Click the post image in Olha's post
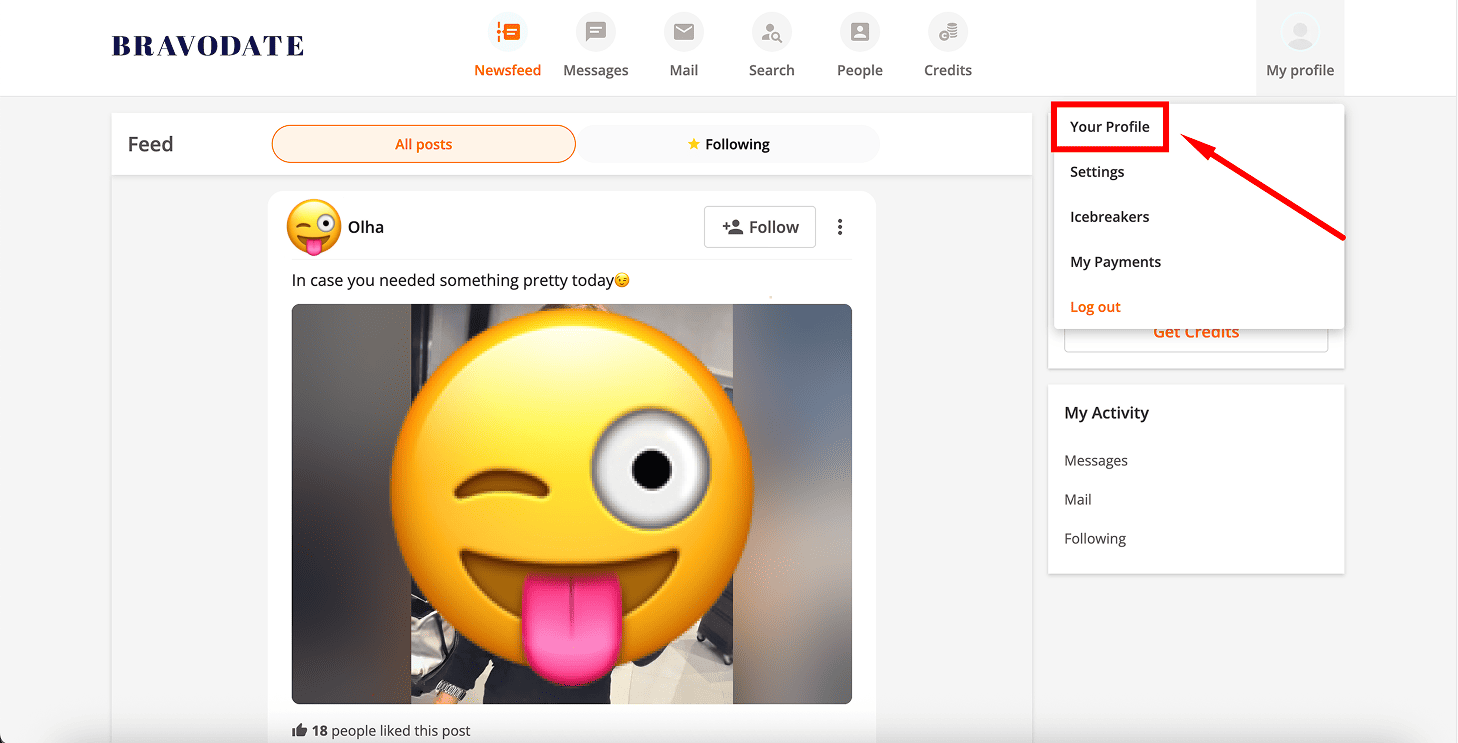 click(x=571, y=504)
